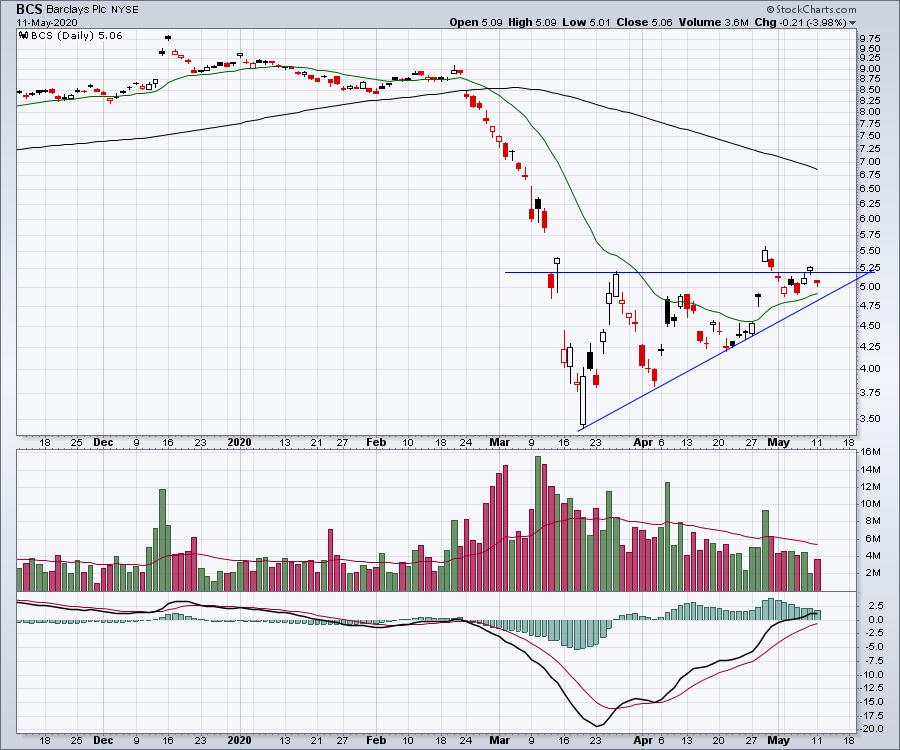Click the 16M volume axis label
The height and width of the screenshot is (750, 900).
tap(870, 452)
